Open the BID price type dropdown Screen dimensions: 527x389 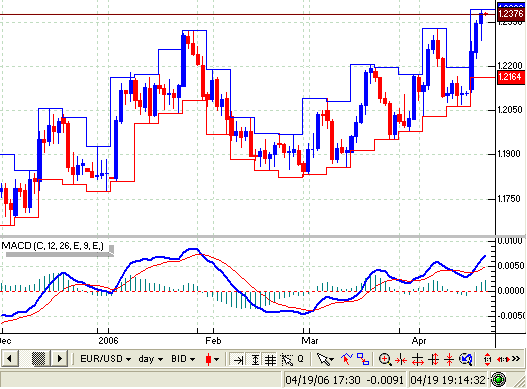[183, 359]
